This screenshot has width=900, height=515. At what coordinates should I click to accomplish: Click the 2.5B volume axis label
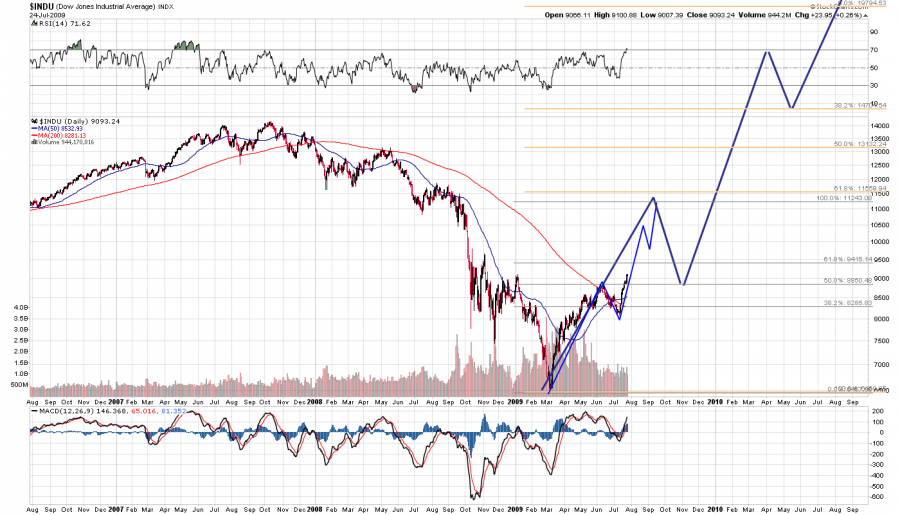click(x=20, y=340)
